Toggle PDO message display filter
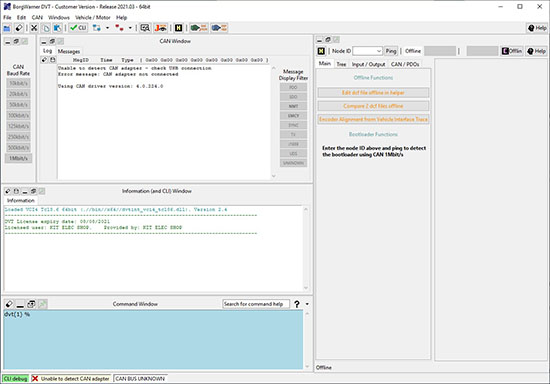550x384 pixels. [293, 87]
